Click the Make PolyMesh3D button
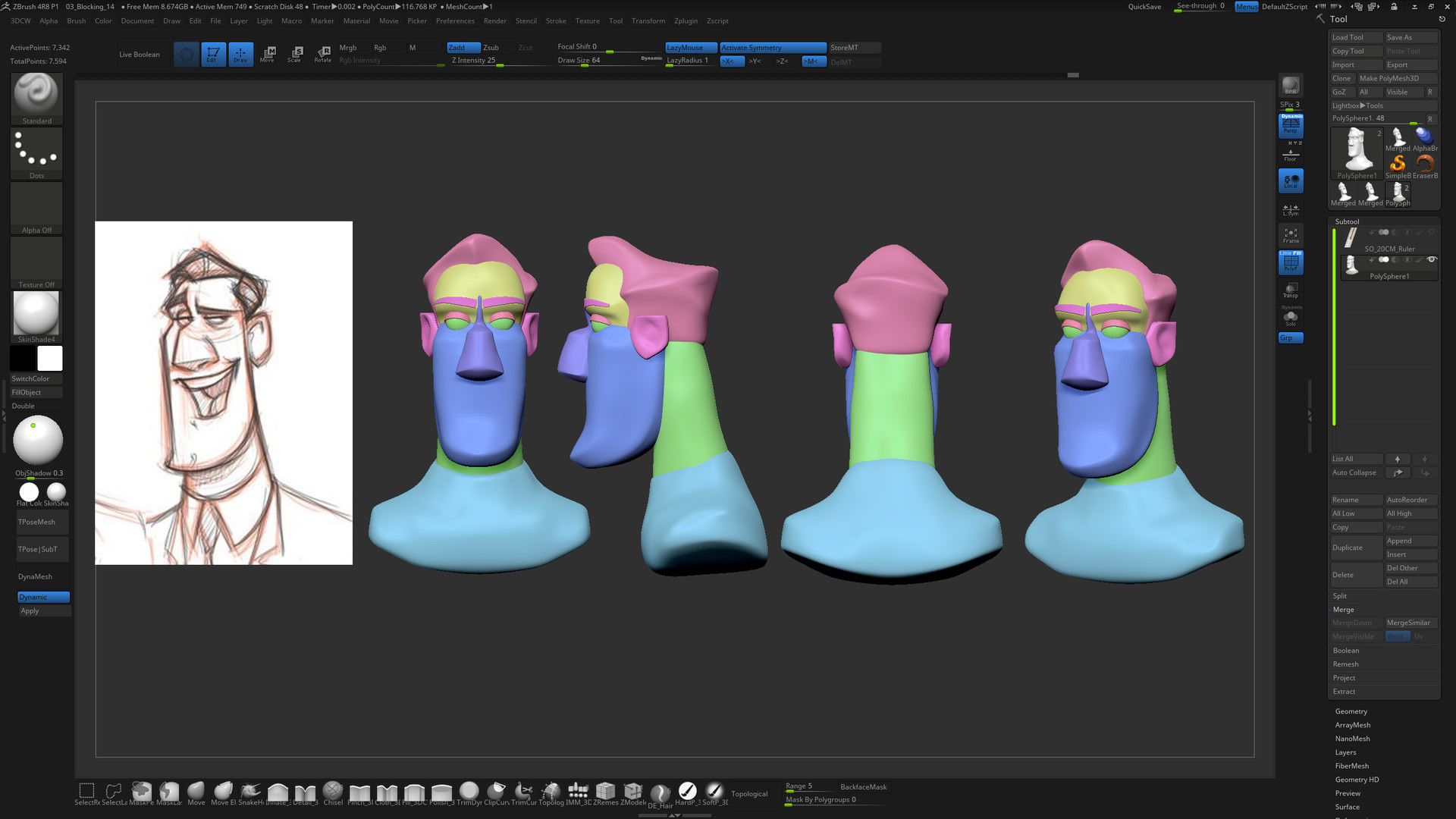Image resolution: width=1456 pixels, height=819 pixels. pyautogui.click(x=1389, y=78)
